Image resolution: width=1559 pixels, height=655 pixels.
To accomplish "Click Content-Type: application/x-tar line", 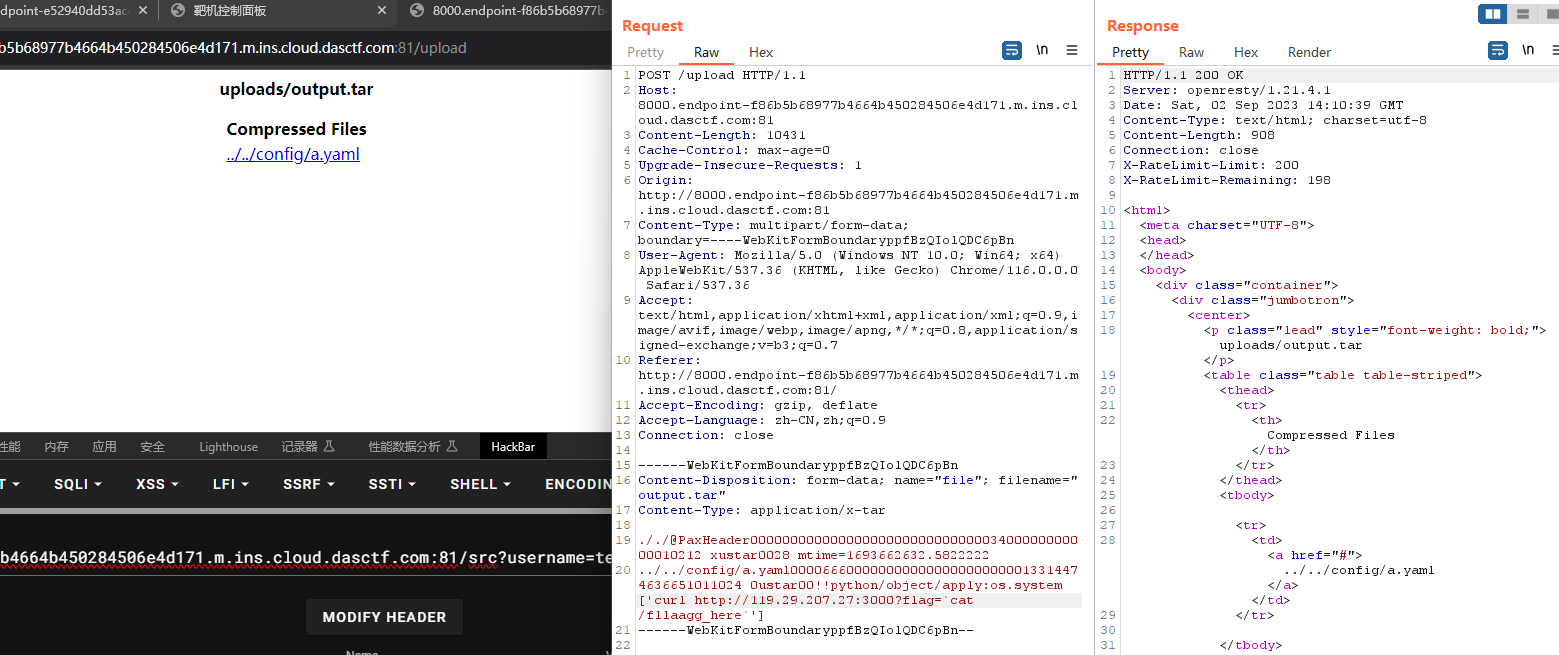I will [761, 510].
